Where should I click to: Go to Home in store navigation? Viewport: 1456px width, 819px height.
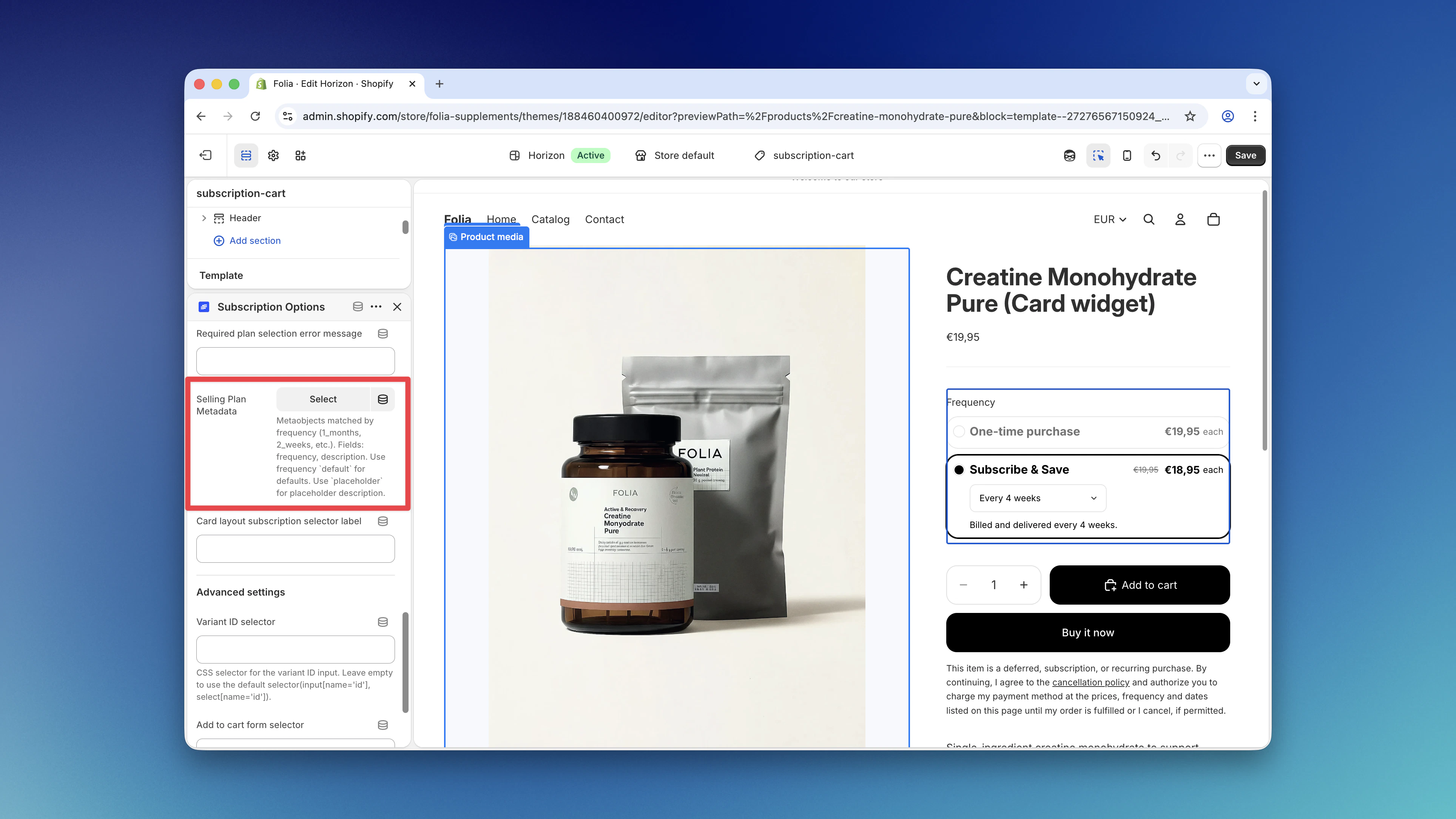[x=501, y=219]
